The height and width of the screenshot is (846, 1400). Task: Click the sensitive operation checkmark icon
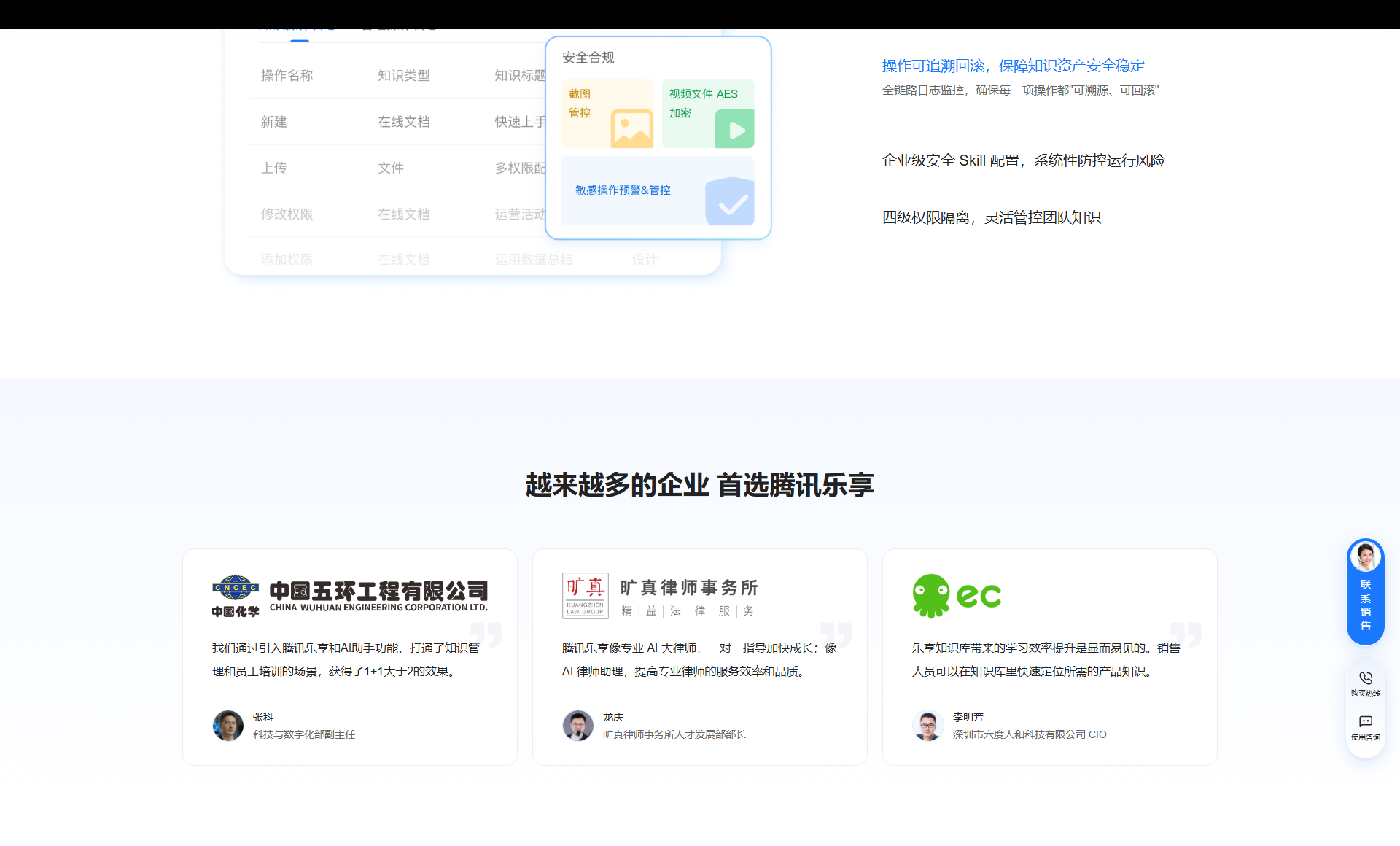coord(729,201)
